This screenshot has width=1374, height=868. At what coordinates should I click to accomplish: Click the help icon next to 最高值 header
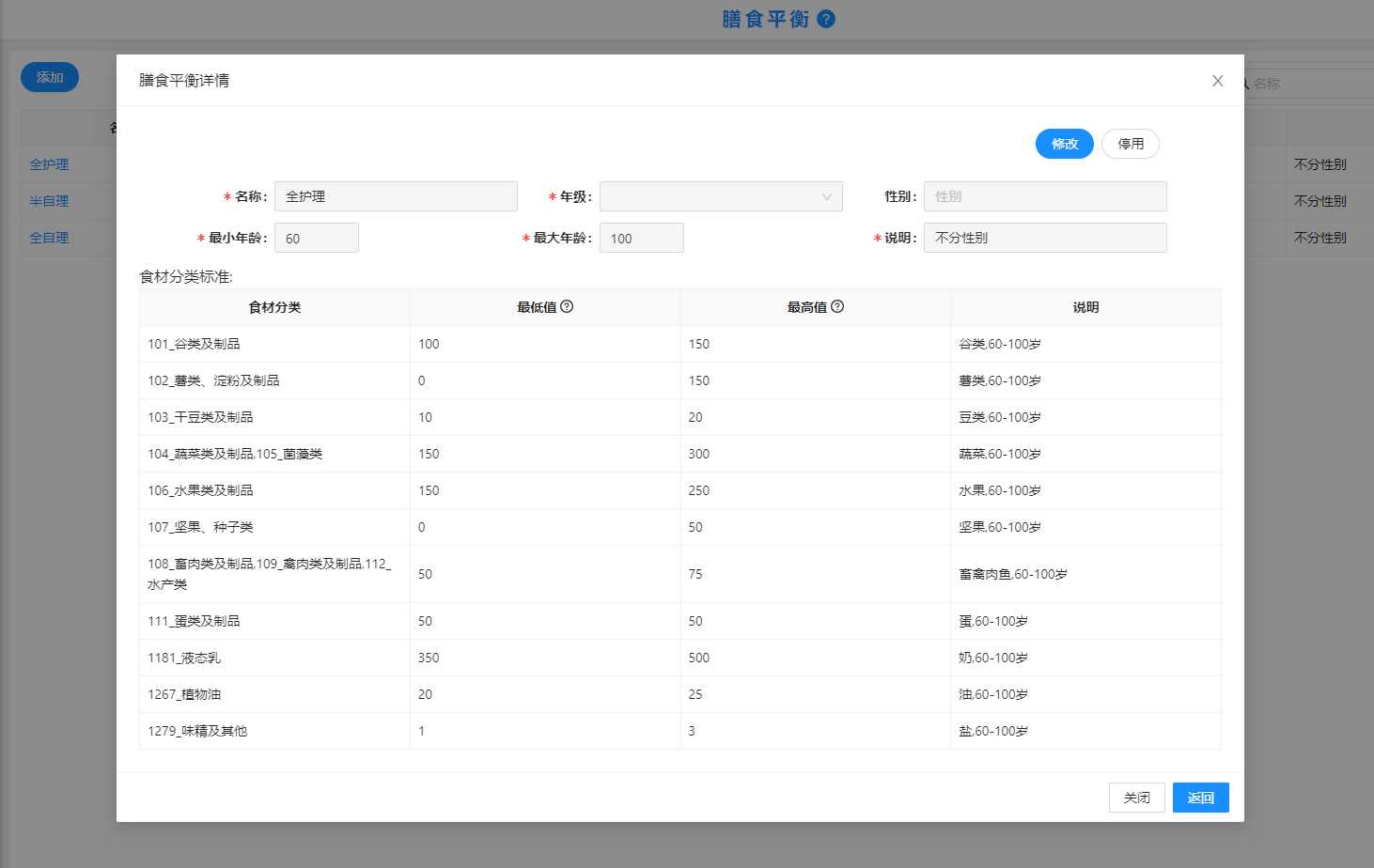click(x=837, y=306)
